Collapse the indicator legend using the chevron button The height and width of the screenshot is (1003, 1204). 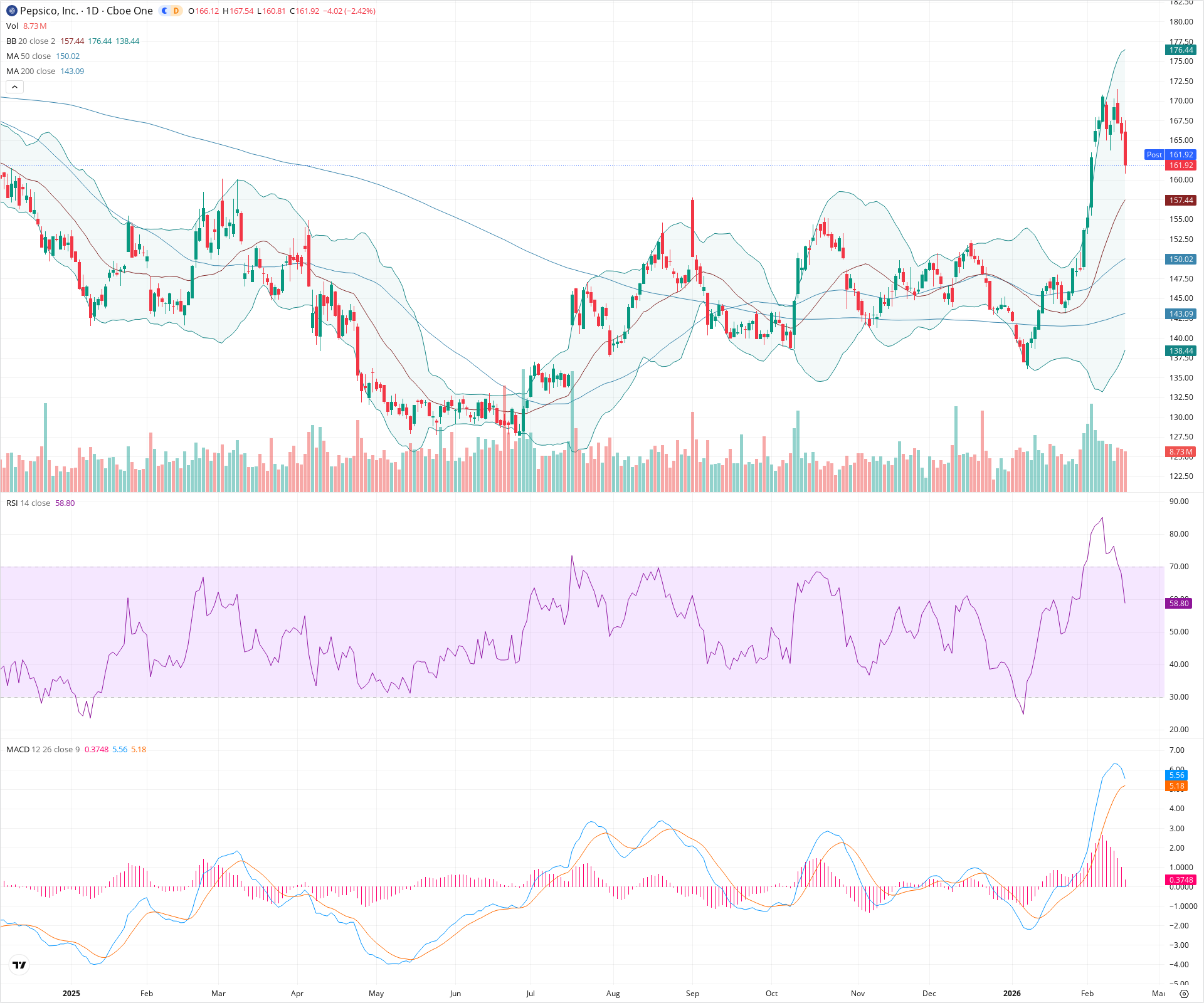point(14,87)
